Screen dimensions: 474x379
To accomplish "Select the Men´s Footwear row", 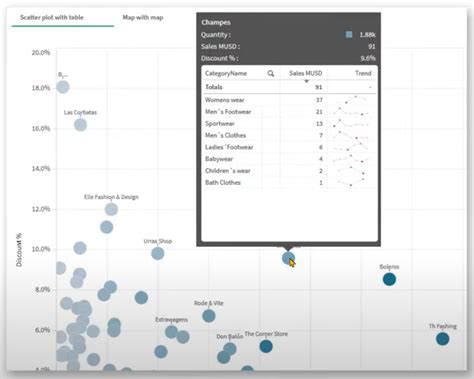I will pyautogui.click(x=289, y=112).
